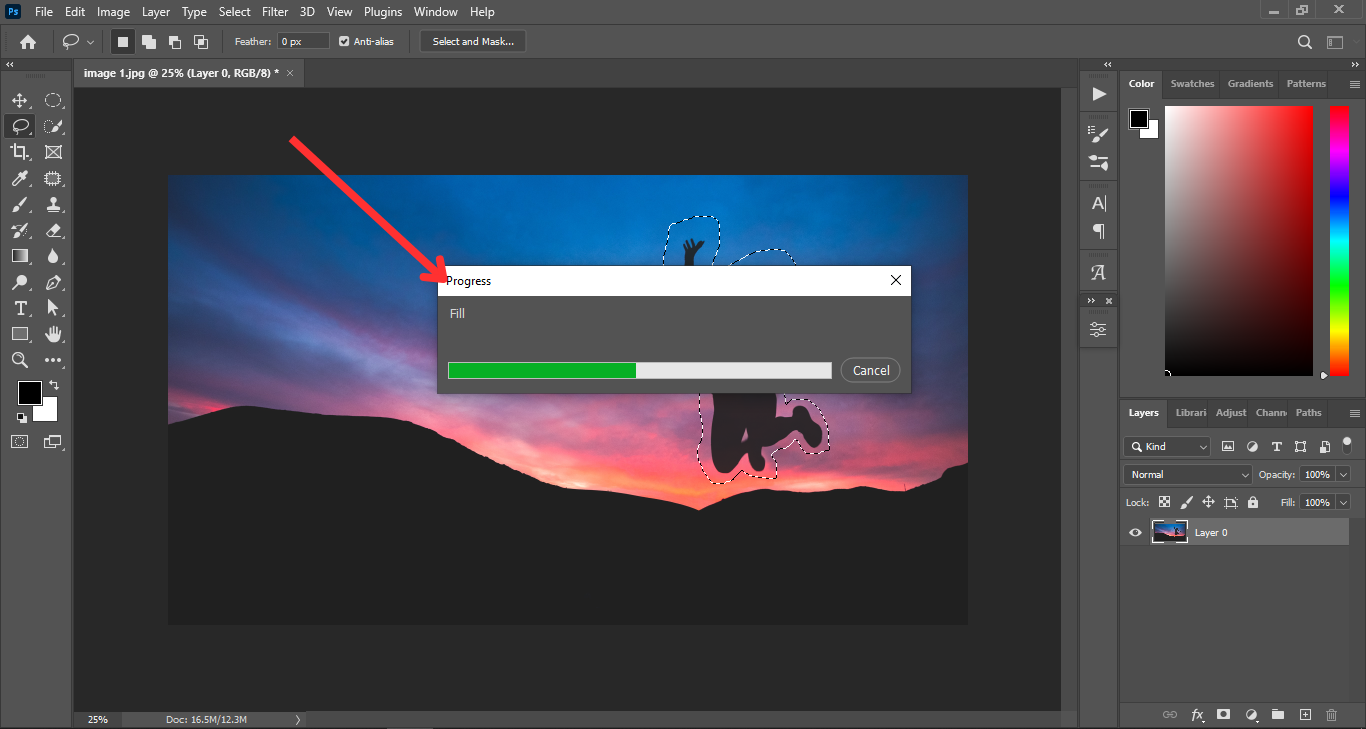Select the Lasso tool in toolbar
Viewport: 1366px width, 729px height.
click(19, 126)
